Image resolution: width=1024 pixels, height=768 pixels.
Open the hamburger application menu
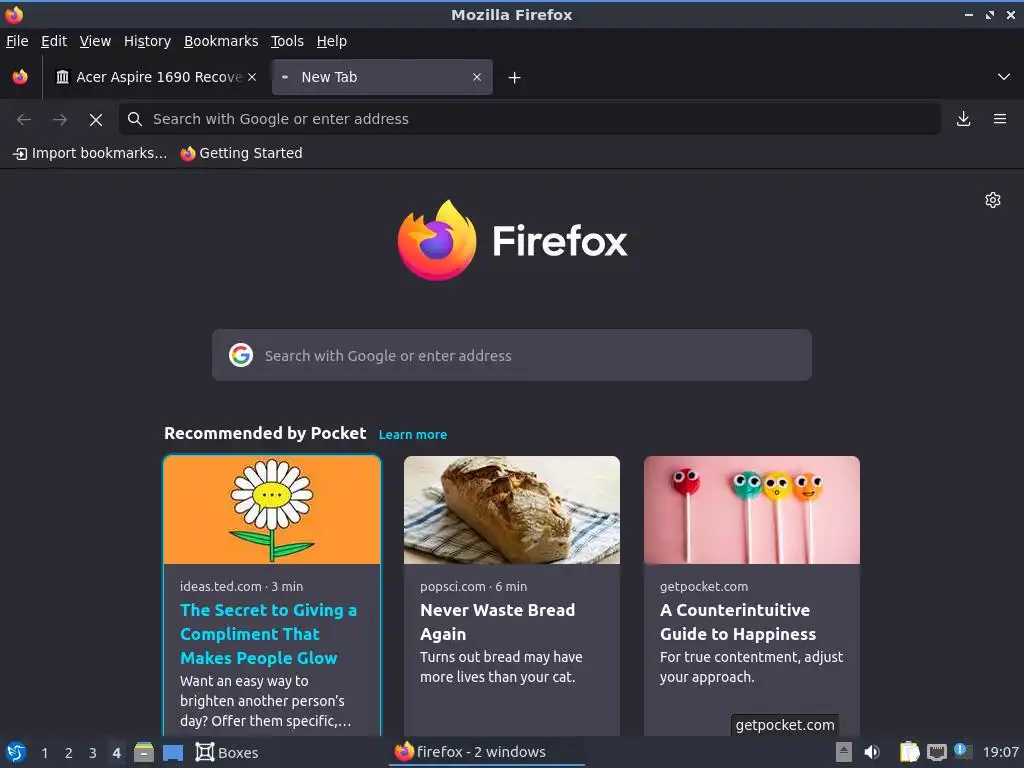tap(1000, 119)
